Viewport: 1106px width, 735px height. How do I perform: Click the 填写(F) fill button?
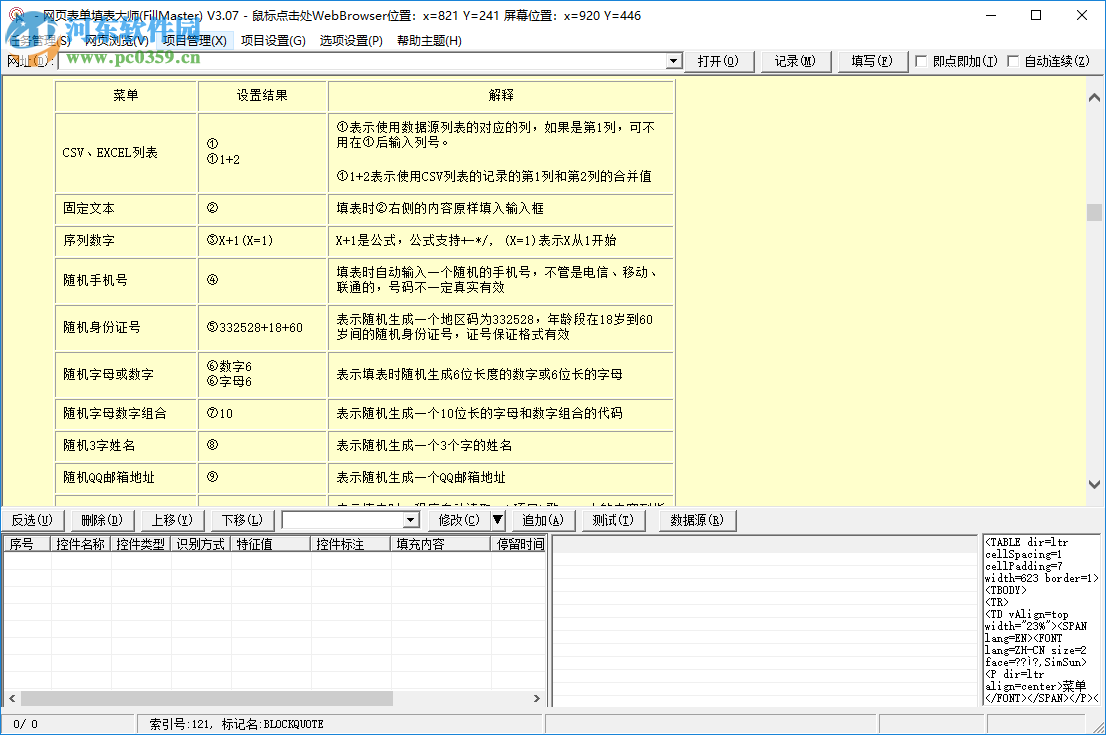pyautogui.click(x=869, y=61)
